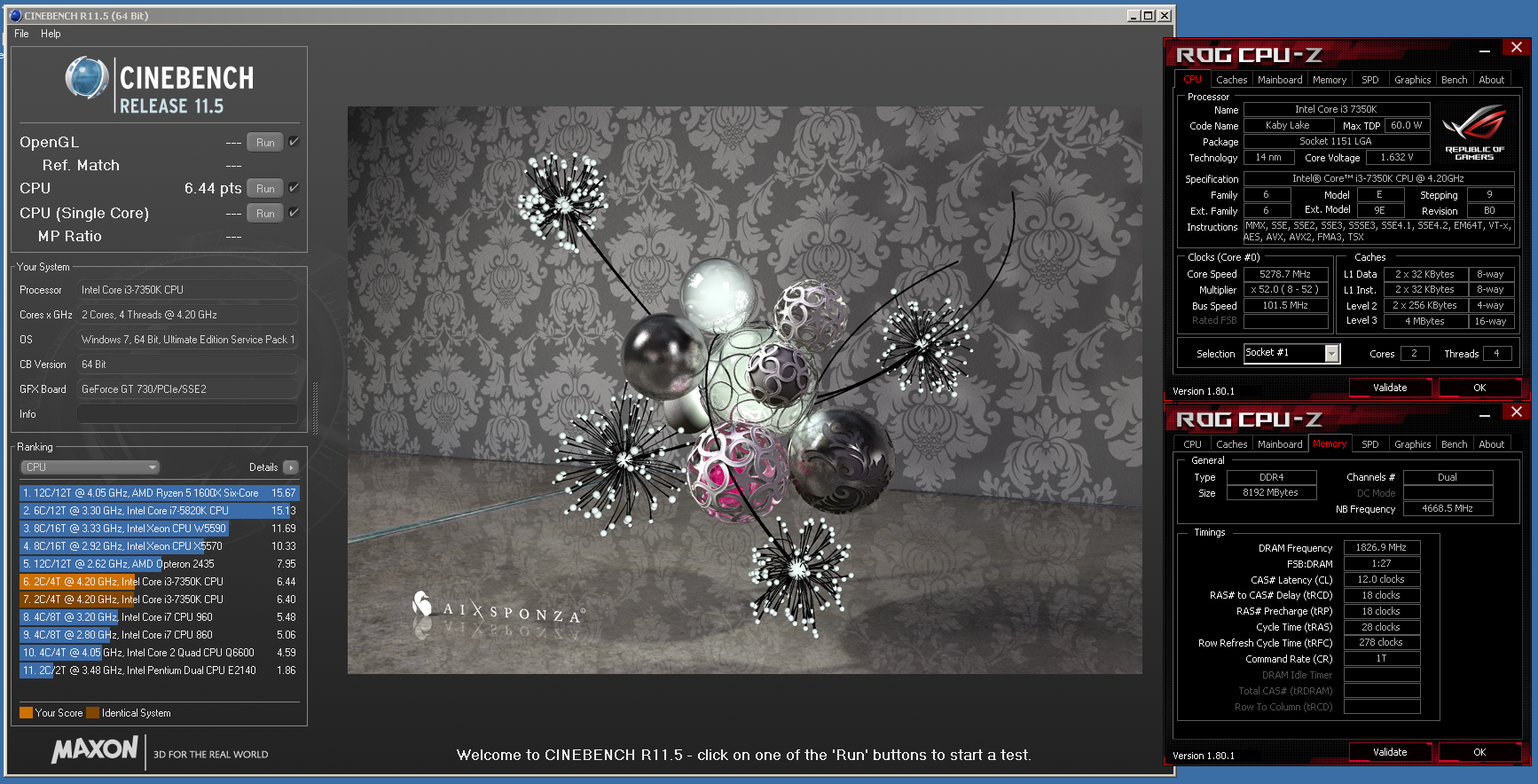The width and height of the screenshot is (1538, 784).
Task: Select ranking entry Xeon CPU W5590
Action: tap(160, 529)
